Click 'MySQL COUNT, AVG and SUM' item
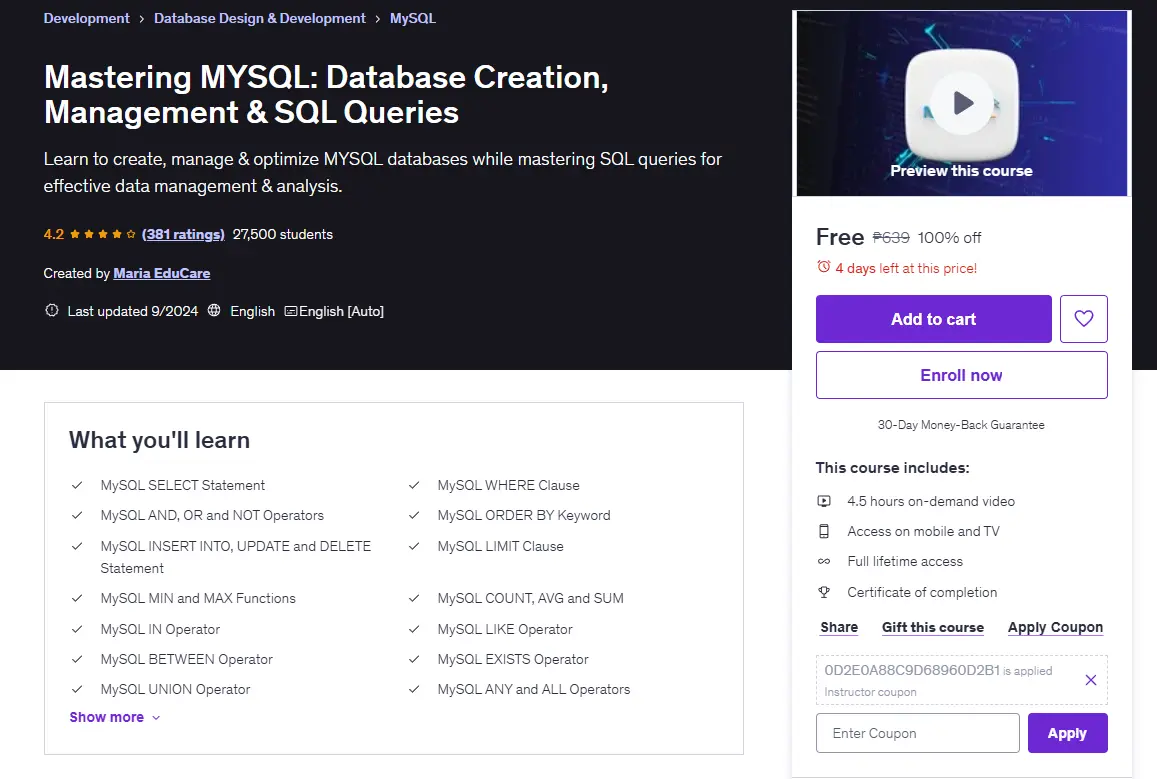1157x779 pixels. [531, 598]
